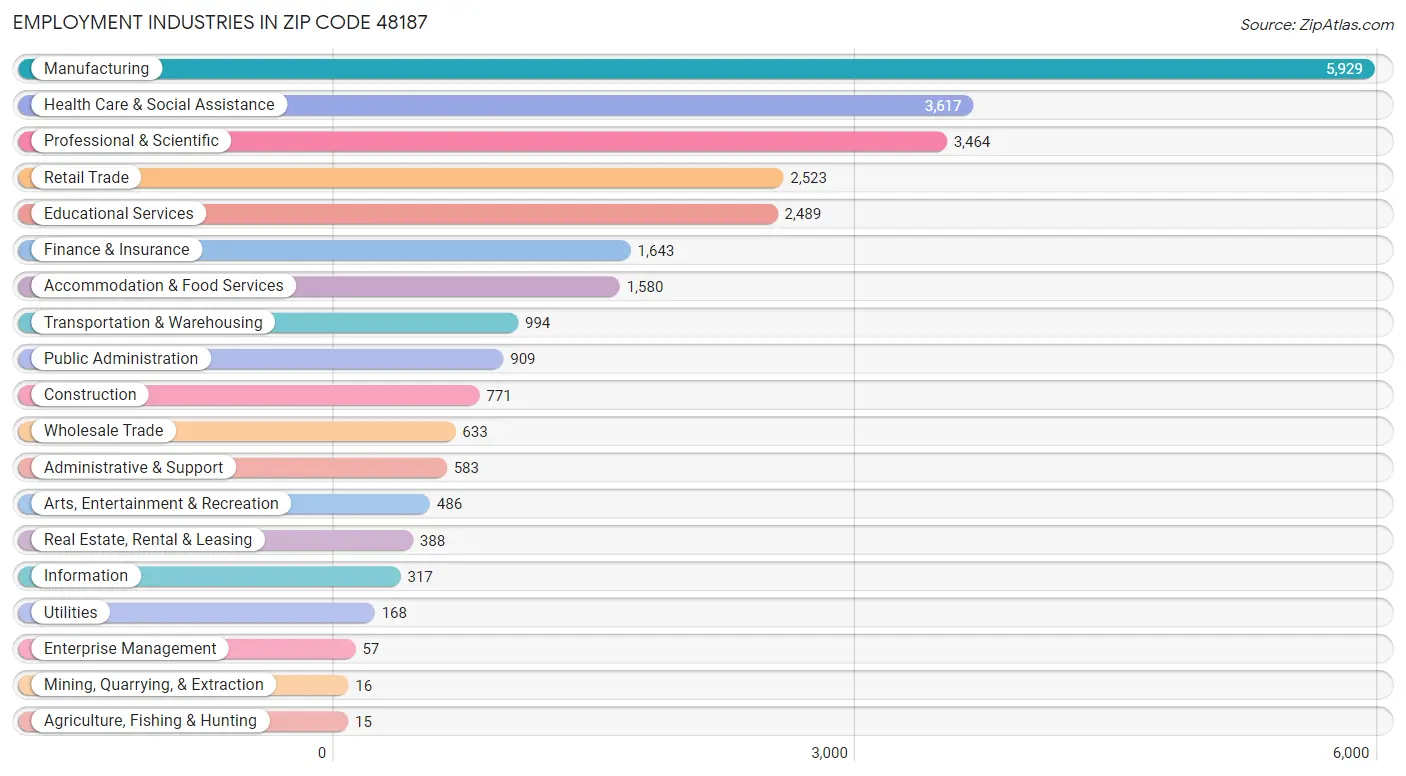Select the Administrative & Support label
1406x776 pixels.
(134, 467)
